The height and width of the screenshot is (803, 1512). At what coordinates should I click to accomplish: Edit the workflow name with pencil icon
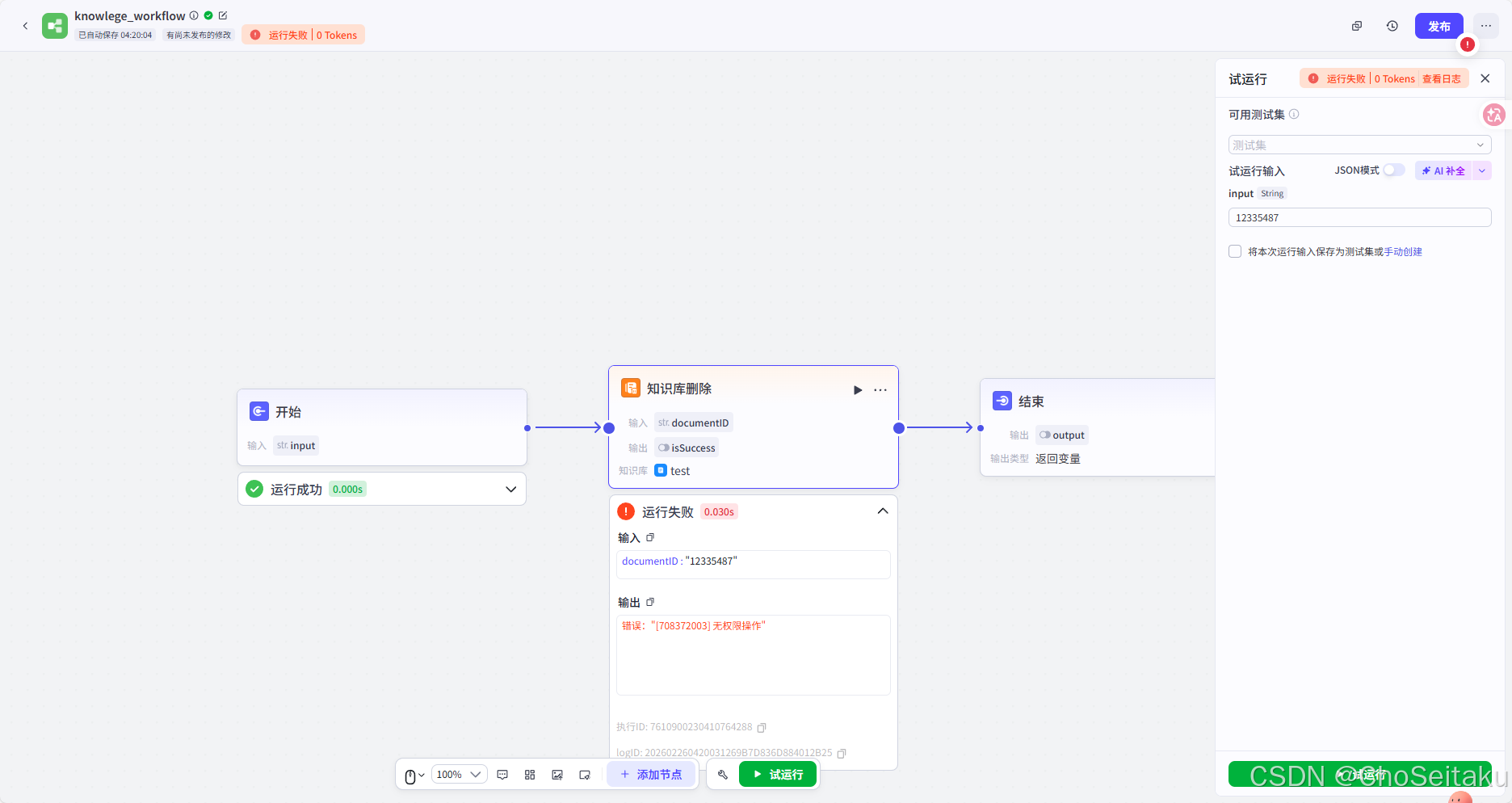point(223,15)
